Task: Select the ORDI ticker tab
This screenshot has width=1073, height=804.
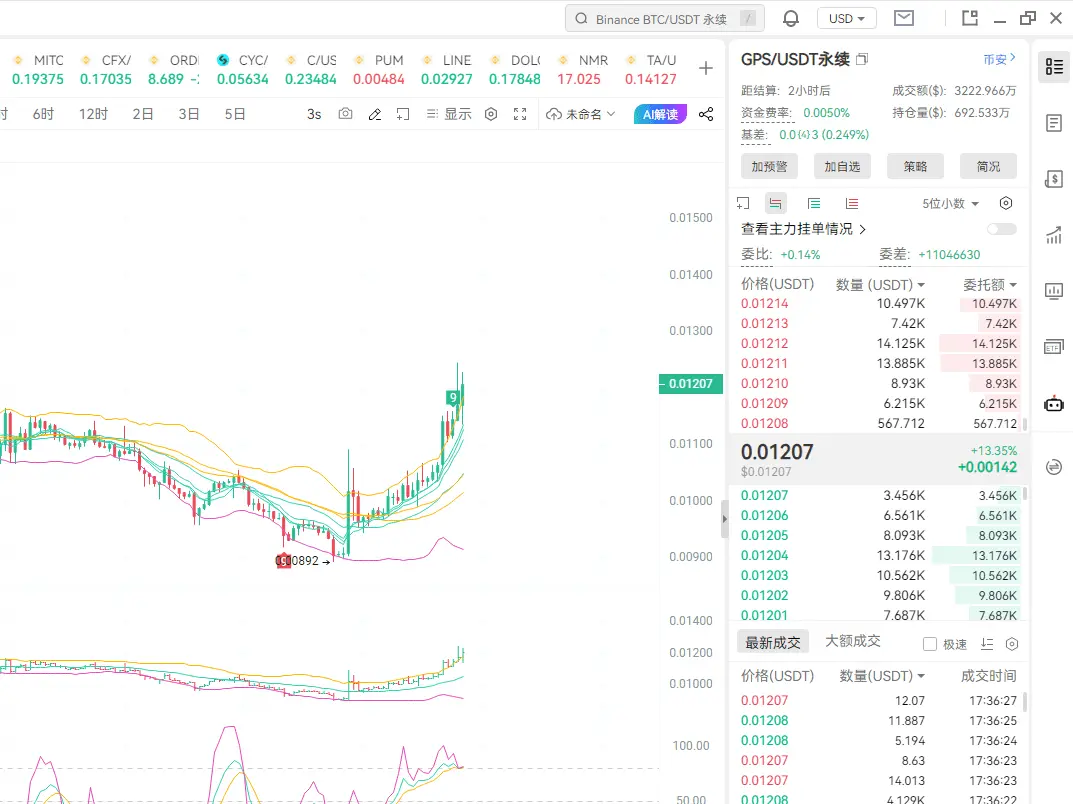Action: point(173,69)
